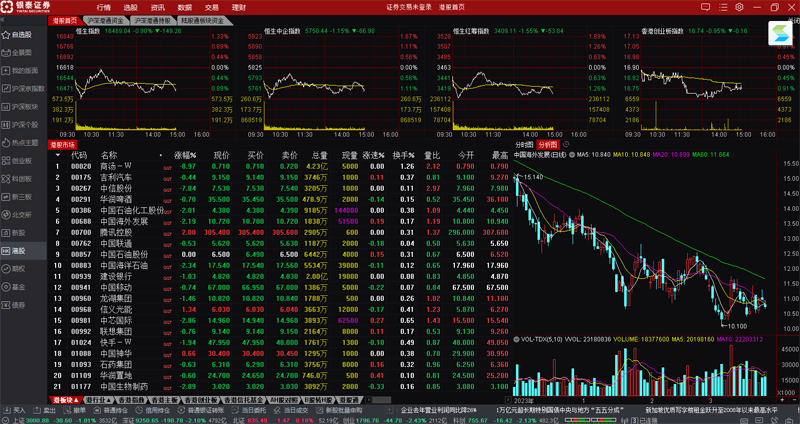This screenshot has width=800, height=424.
Task: Click the floating green-blue S widget
Action: click(780, 34)
